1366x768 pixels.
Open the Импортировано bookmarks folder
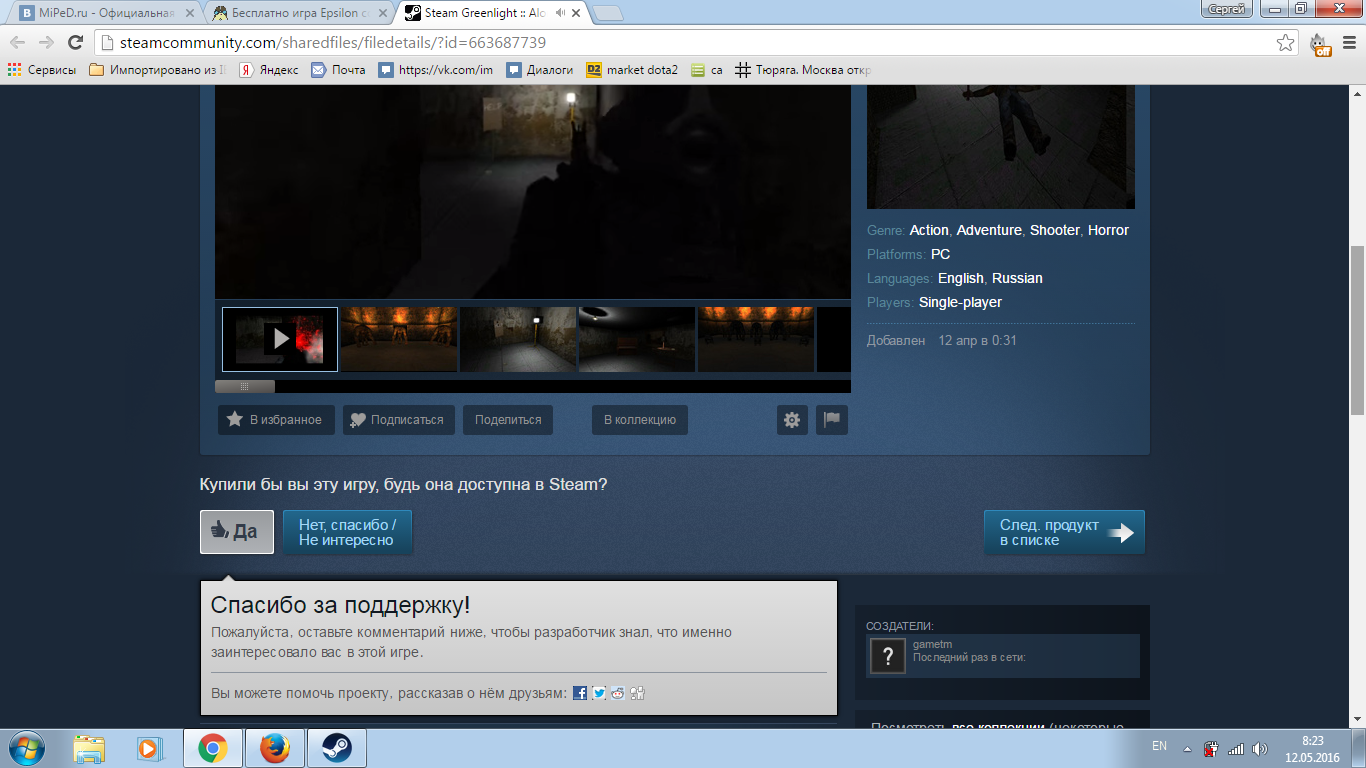click(x=157, y=70)
